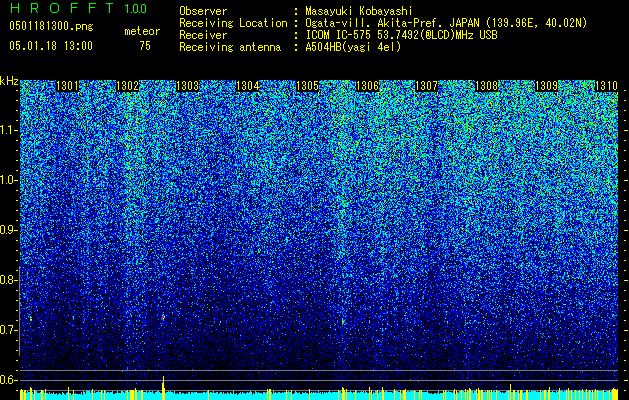Click the 0.8 frequency axis label

7,280
